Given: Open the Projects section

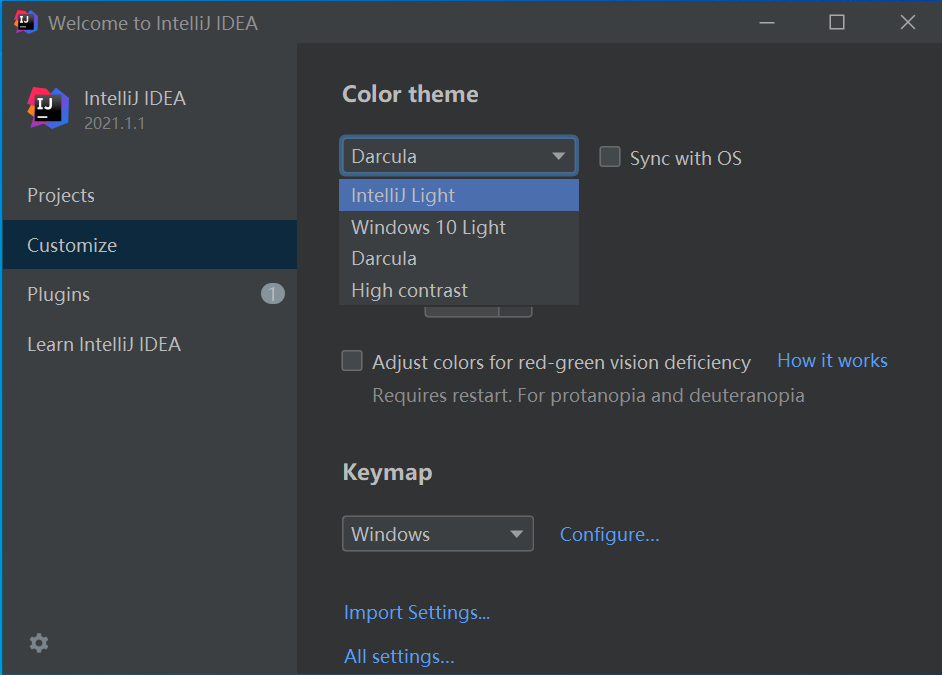Looking at the screenshot, I should (x=150, y=195).
